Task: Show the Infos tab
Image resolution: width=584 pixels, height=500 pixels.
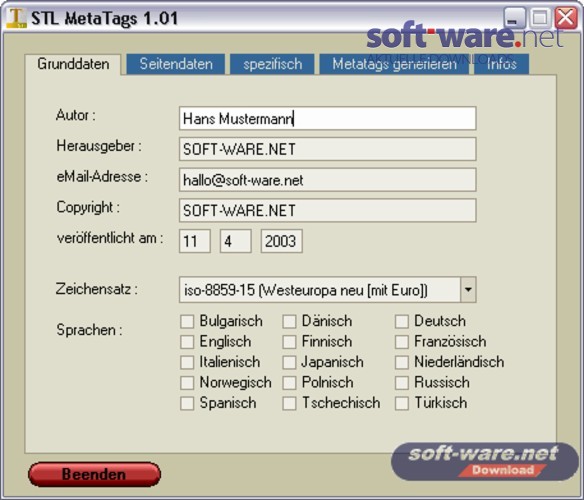Action: (x=501, y=64)
